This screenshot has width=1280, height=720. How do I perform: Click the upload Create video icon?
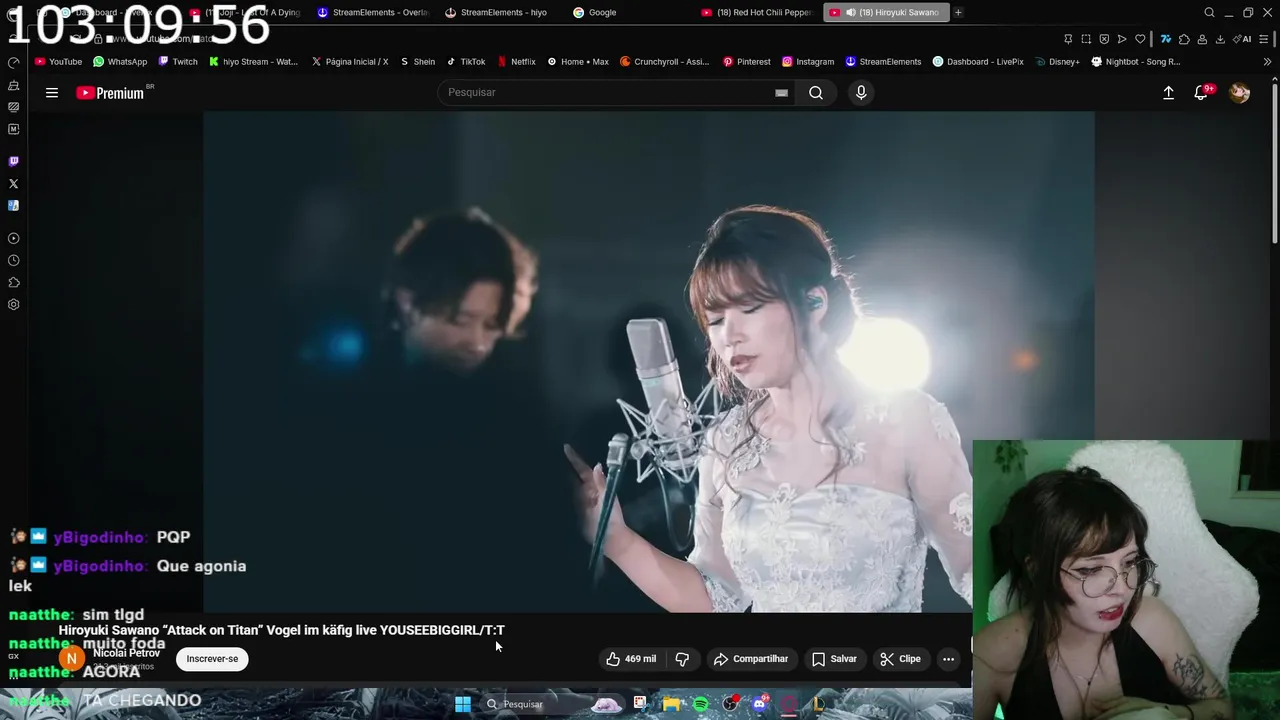[1168, 92]
